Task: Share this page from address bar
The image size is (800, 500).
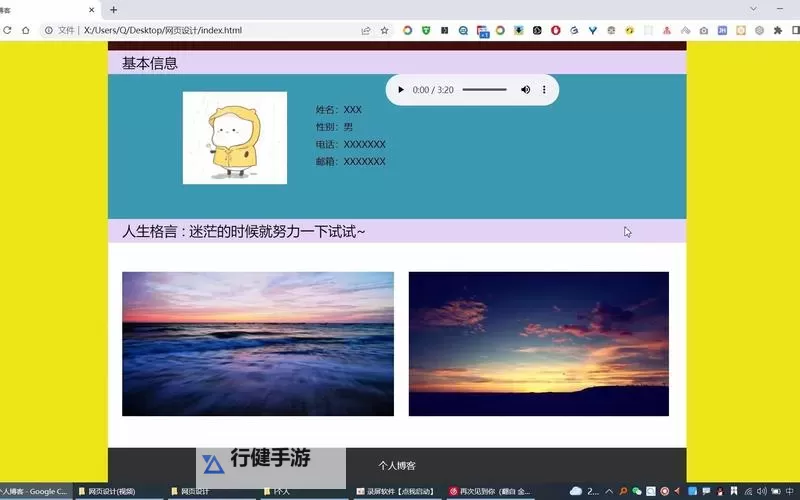Action: pos(366,31)
